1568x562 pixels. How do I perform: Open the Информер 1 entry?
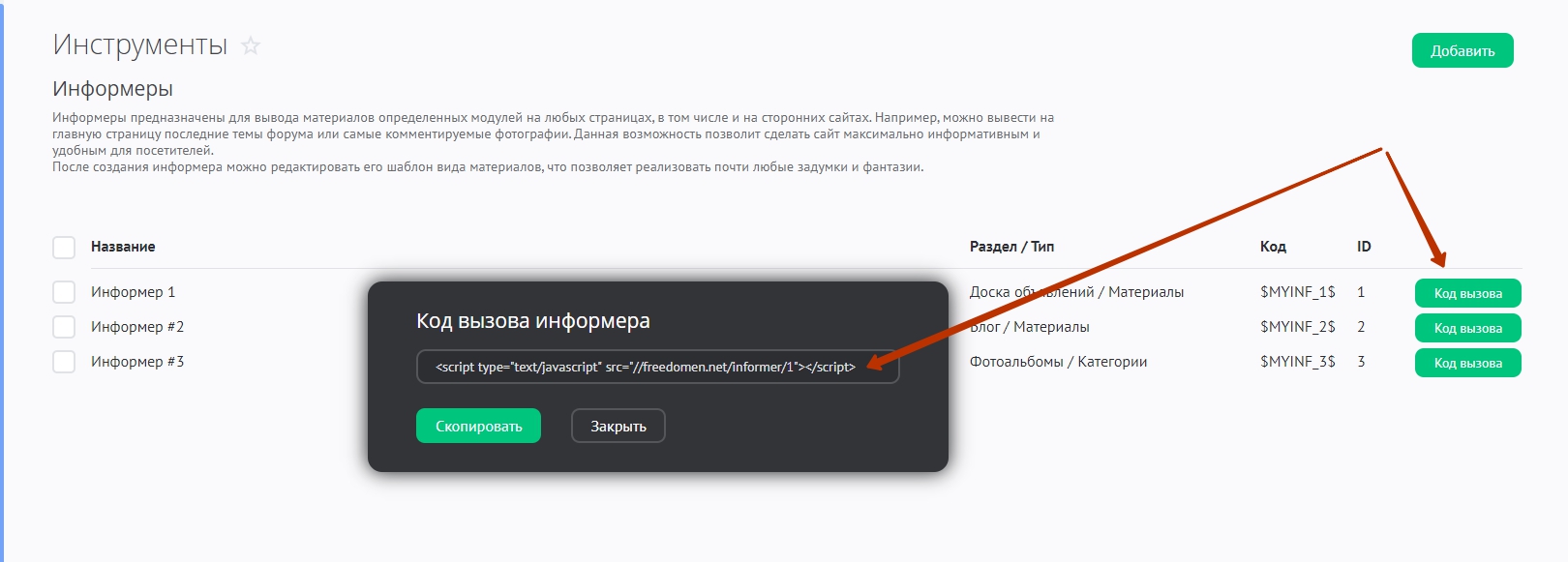(x=133, y=292)
